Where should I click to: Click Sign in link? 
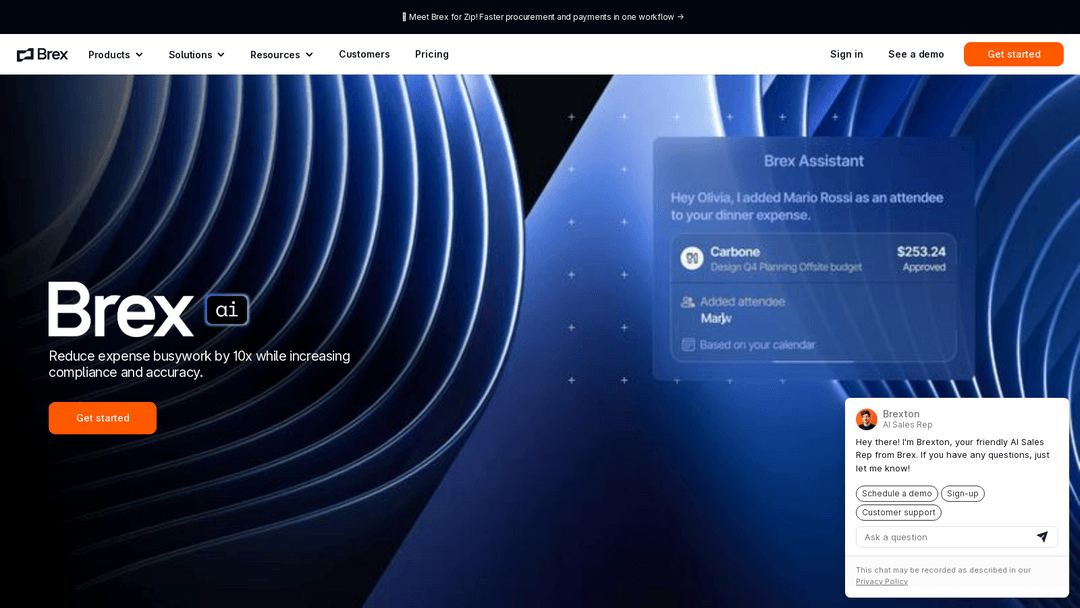pyautogui.click(x=847, y=54)
